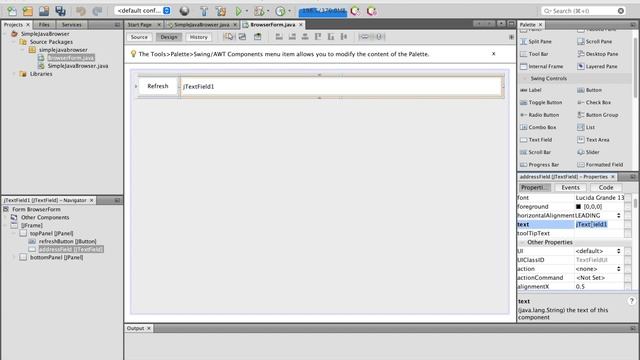Select the BrowserForm.java editor tab
640x360 pixels.
(272, 25)
